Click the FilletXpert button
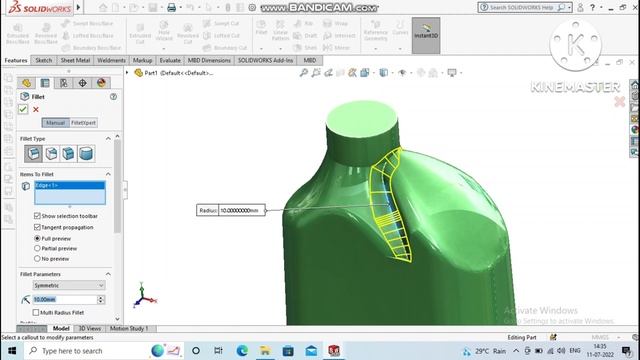The image size is (640, 360). click(83, 123)
